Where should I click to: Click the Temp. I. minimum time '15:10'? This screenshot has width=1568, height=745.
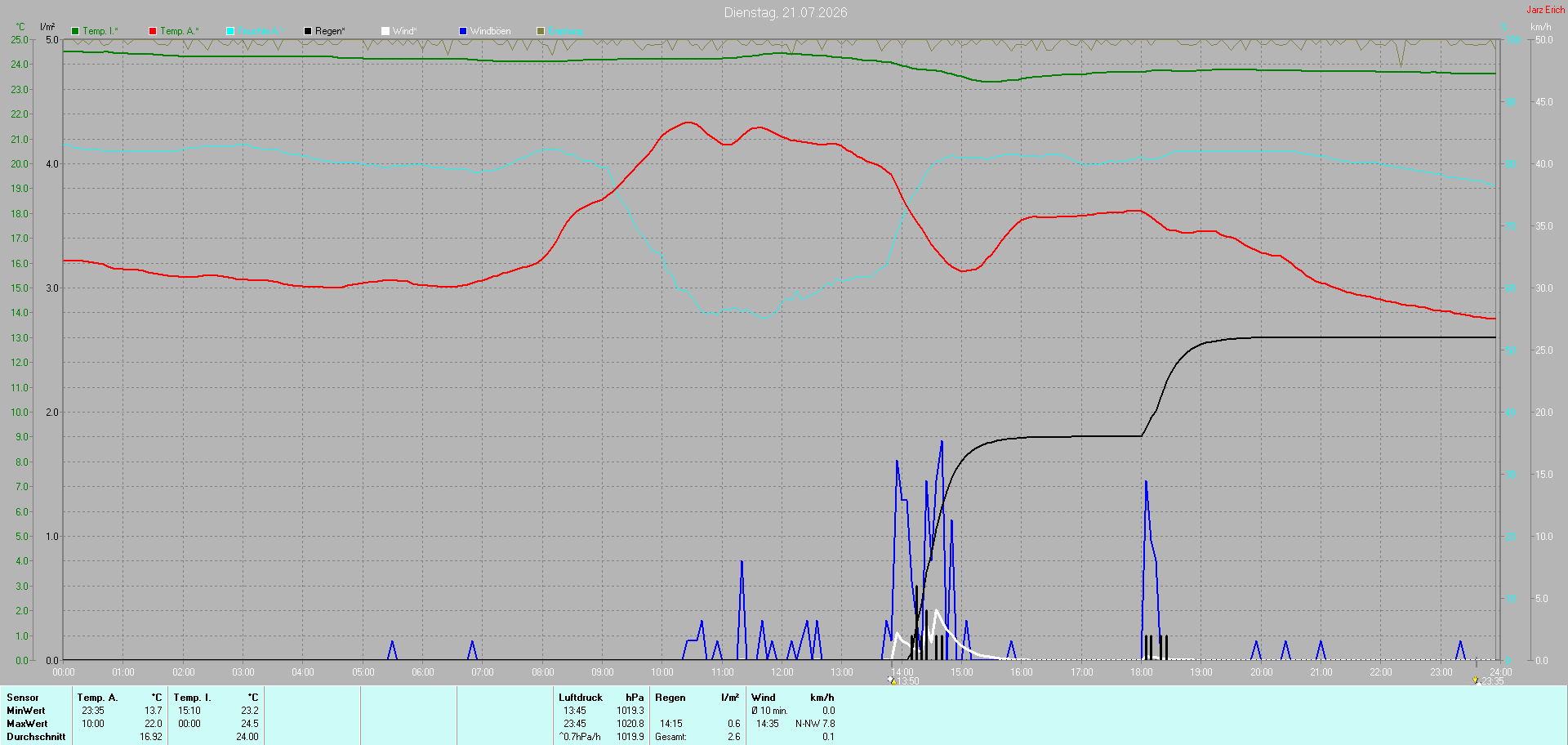[x=189, y=711]
